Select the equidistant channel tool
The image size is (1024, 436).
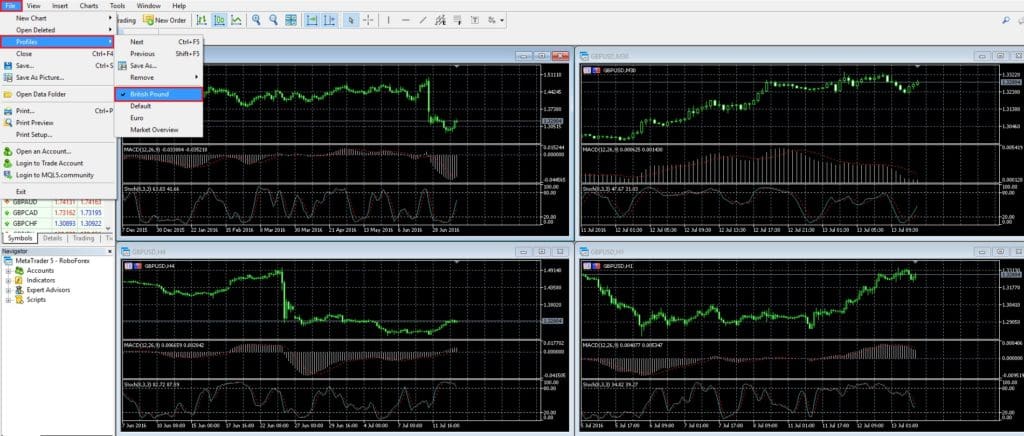tap(440, 20)
